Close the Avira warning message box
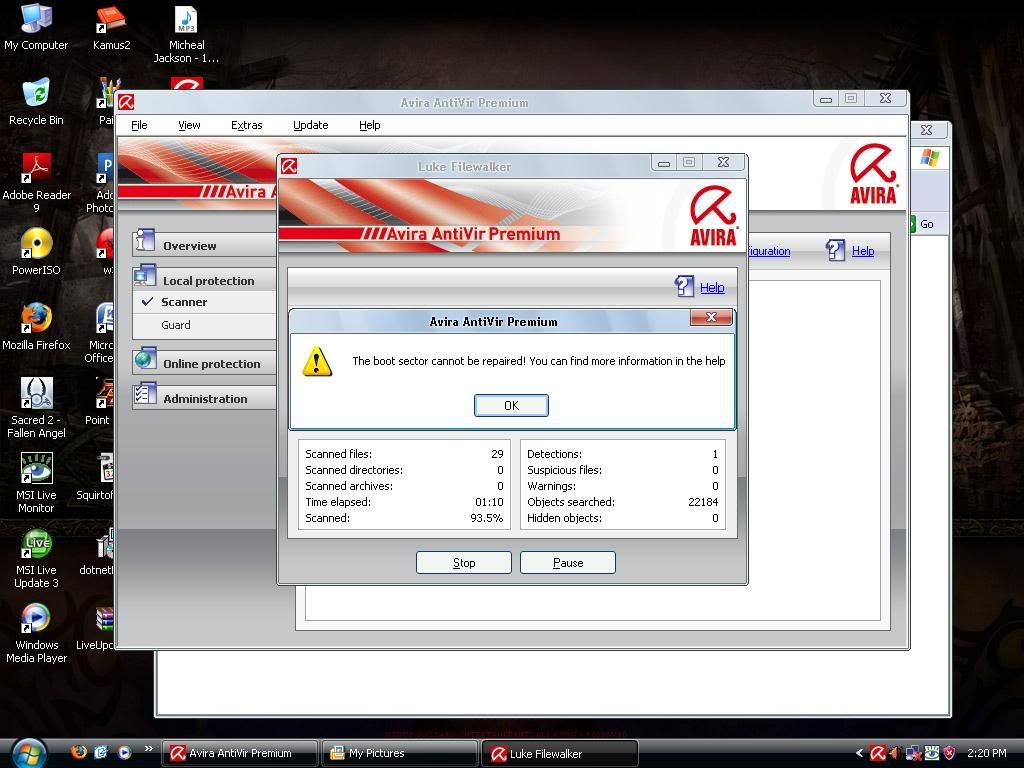Viewport: 1024px width, 768px height. pos(711,317)
